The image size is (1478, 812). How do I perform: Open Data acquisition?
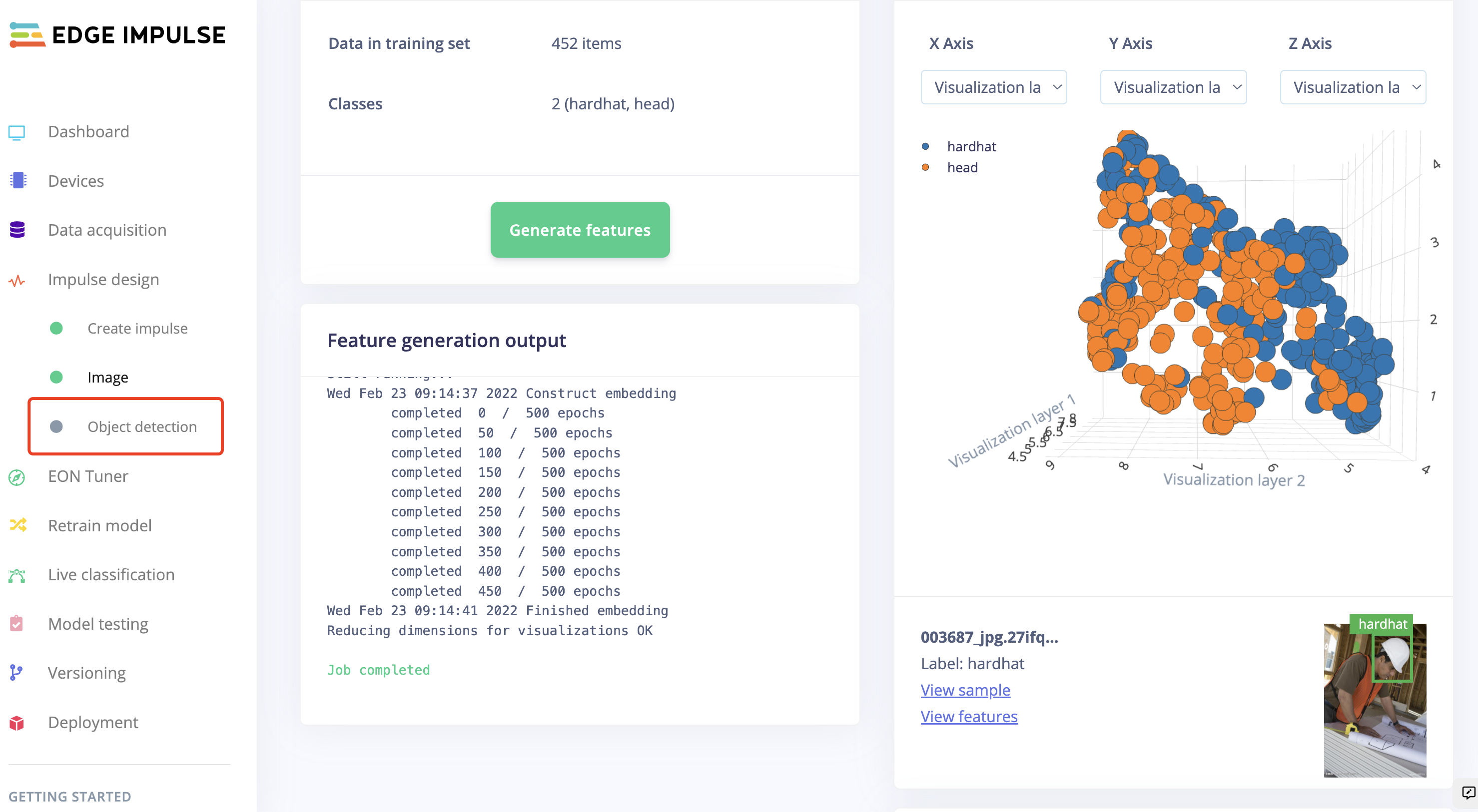tap(107, 230)
